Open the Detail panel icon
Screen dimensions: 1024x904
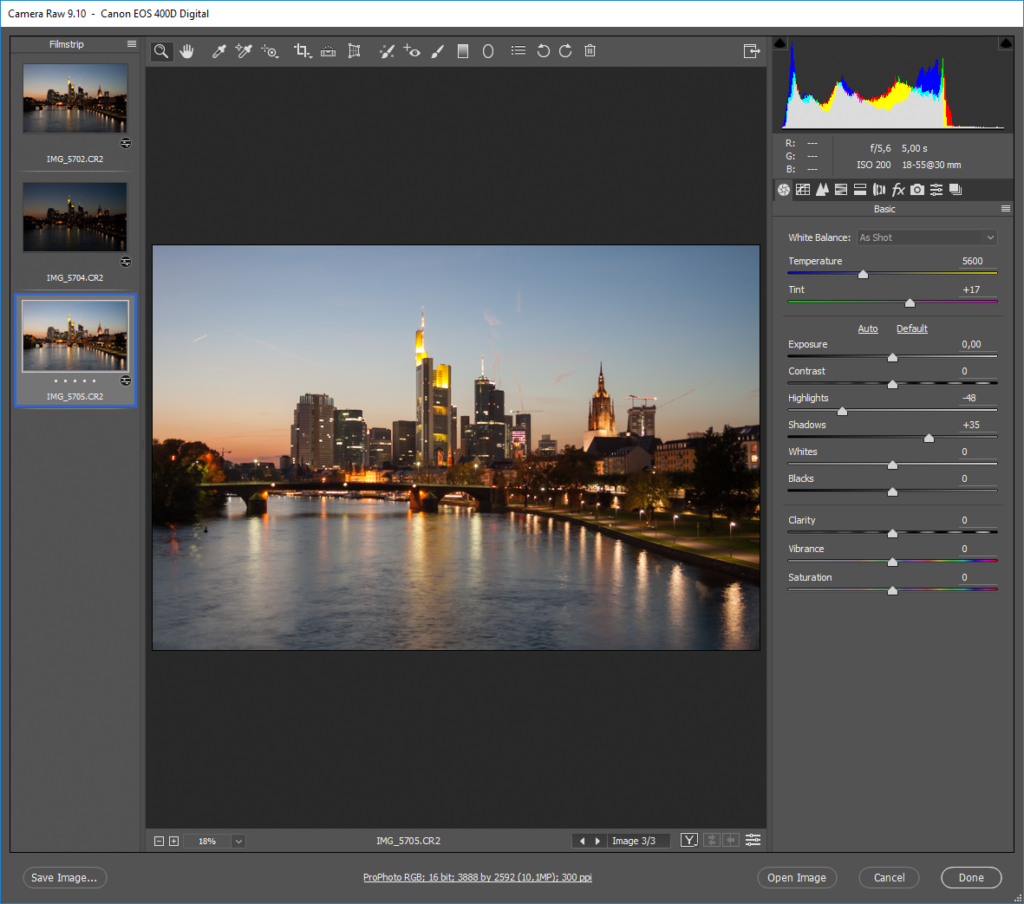822,189
